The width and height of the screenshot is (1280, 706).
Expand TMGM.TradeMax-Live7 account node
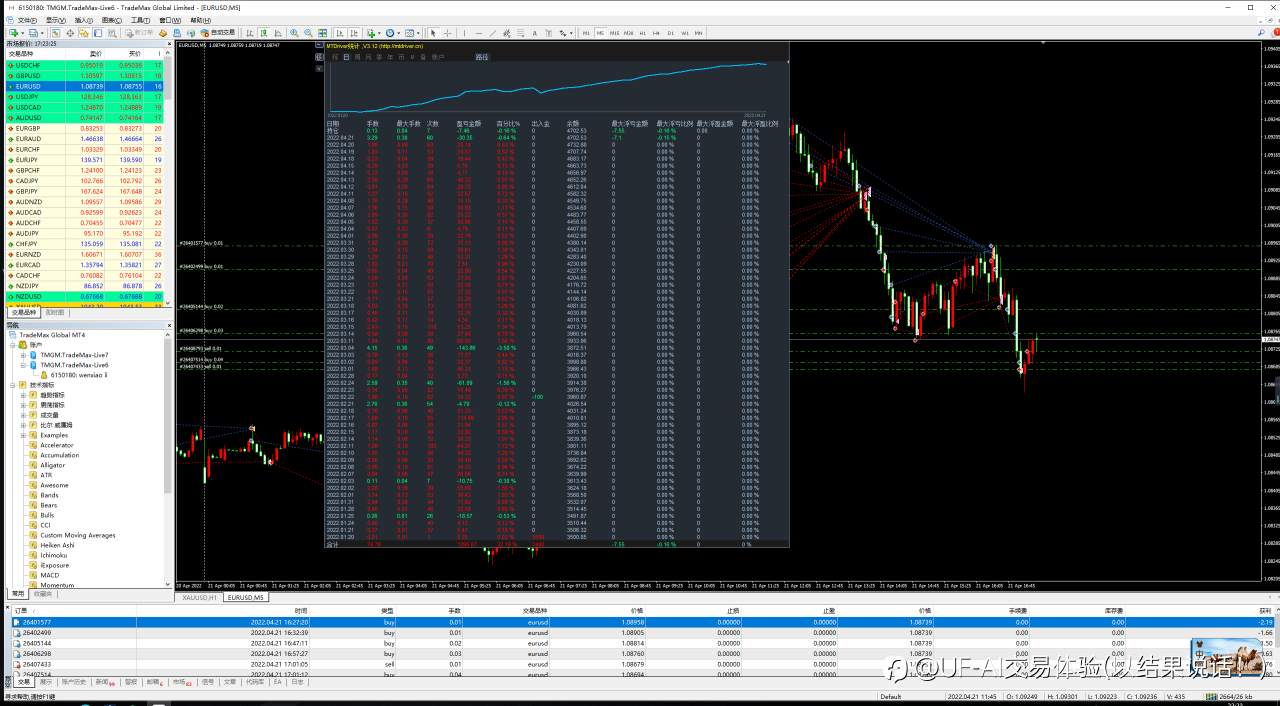(x=23, y=355)
